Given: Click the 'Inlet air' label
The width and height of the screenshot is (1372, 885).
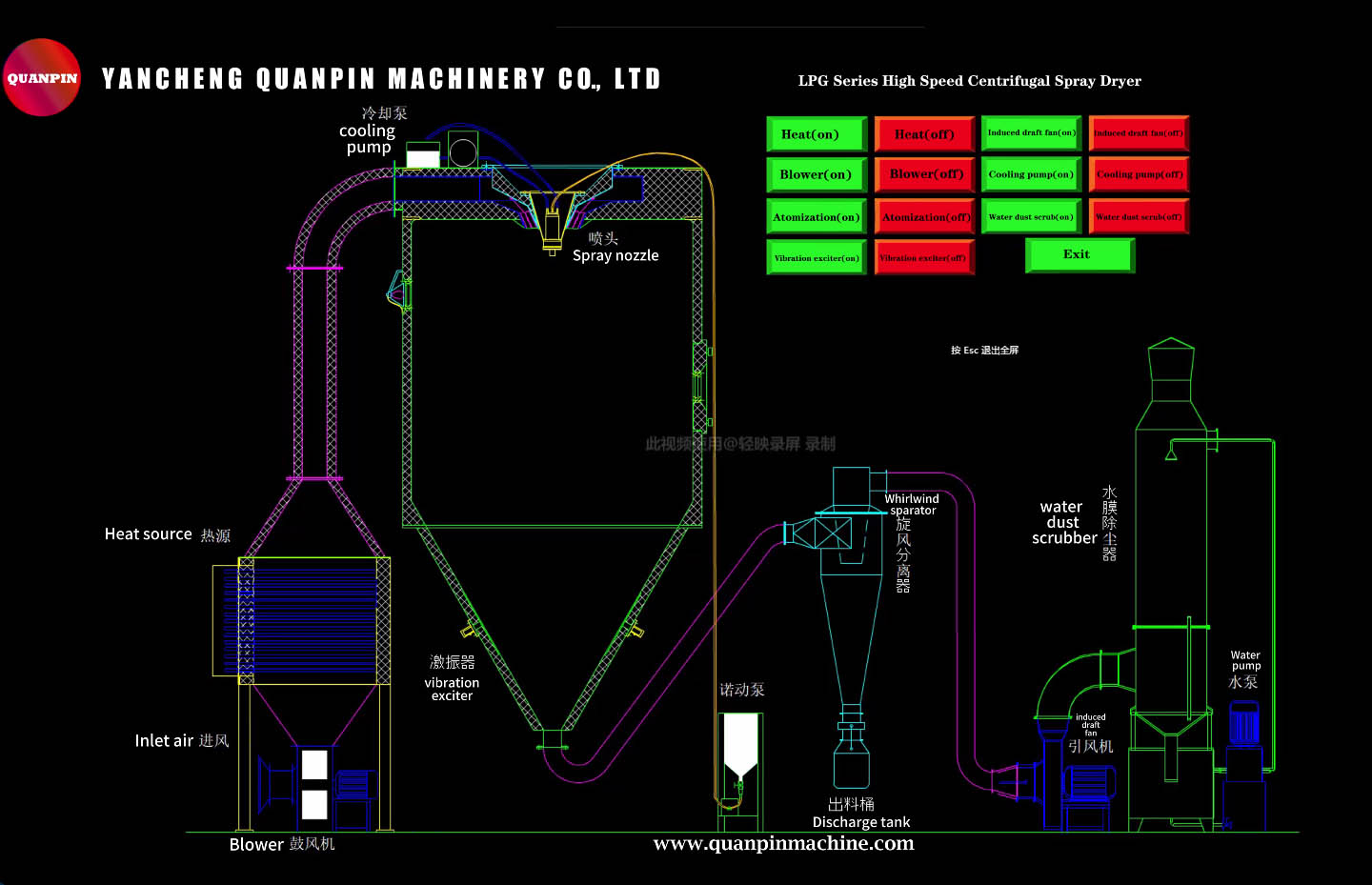Looking at the screenshot, I should (x=164, y=741).
